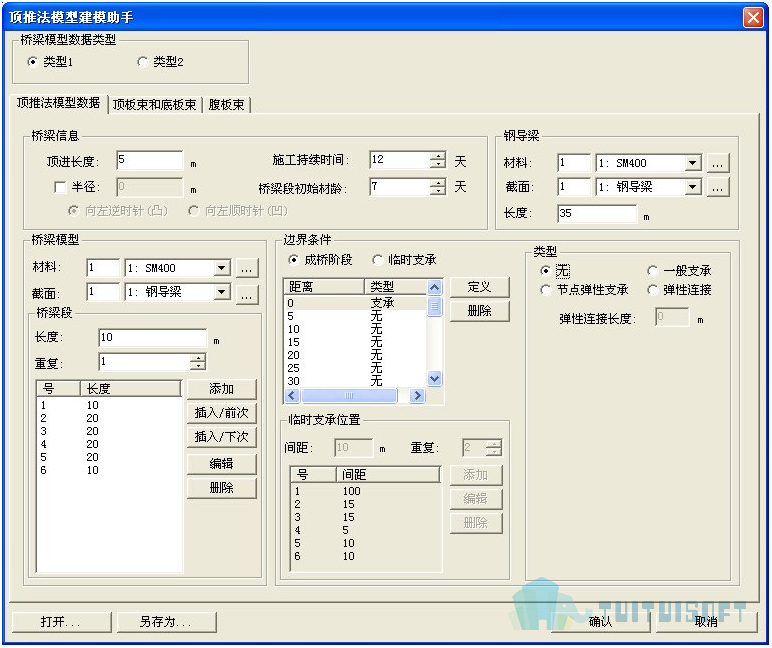Click the ellipsis button beside 桥梁模型 截面
The width and height of the screenshot is (772, 648).
coord(247,294)
